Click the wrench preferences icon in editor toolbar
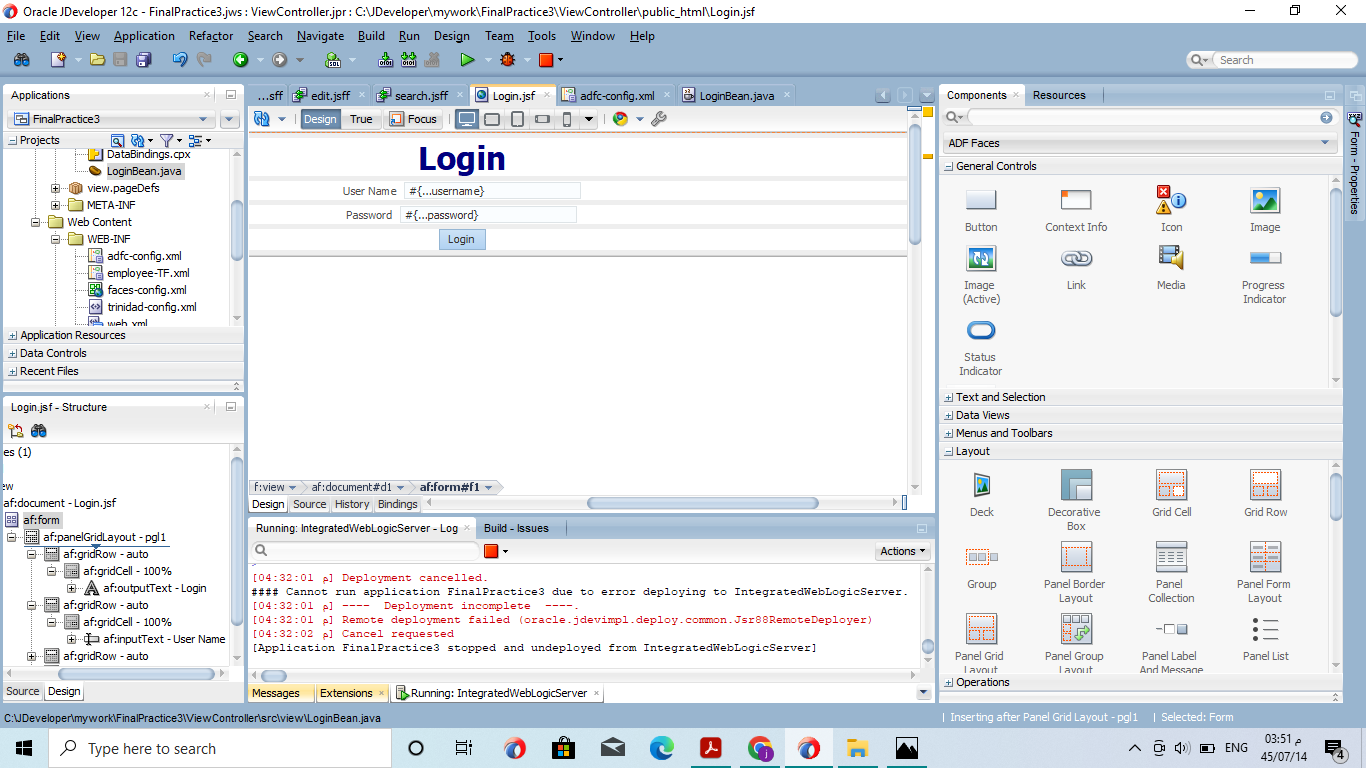The width and height of the screenshot is (1366, 768). (658, 119)
